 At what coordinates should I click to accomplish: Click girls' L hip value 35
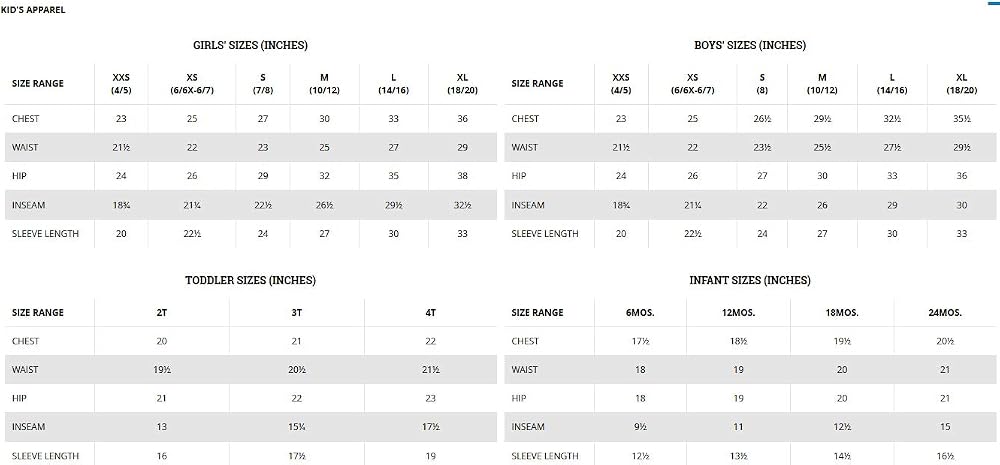393,176
